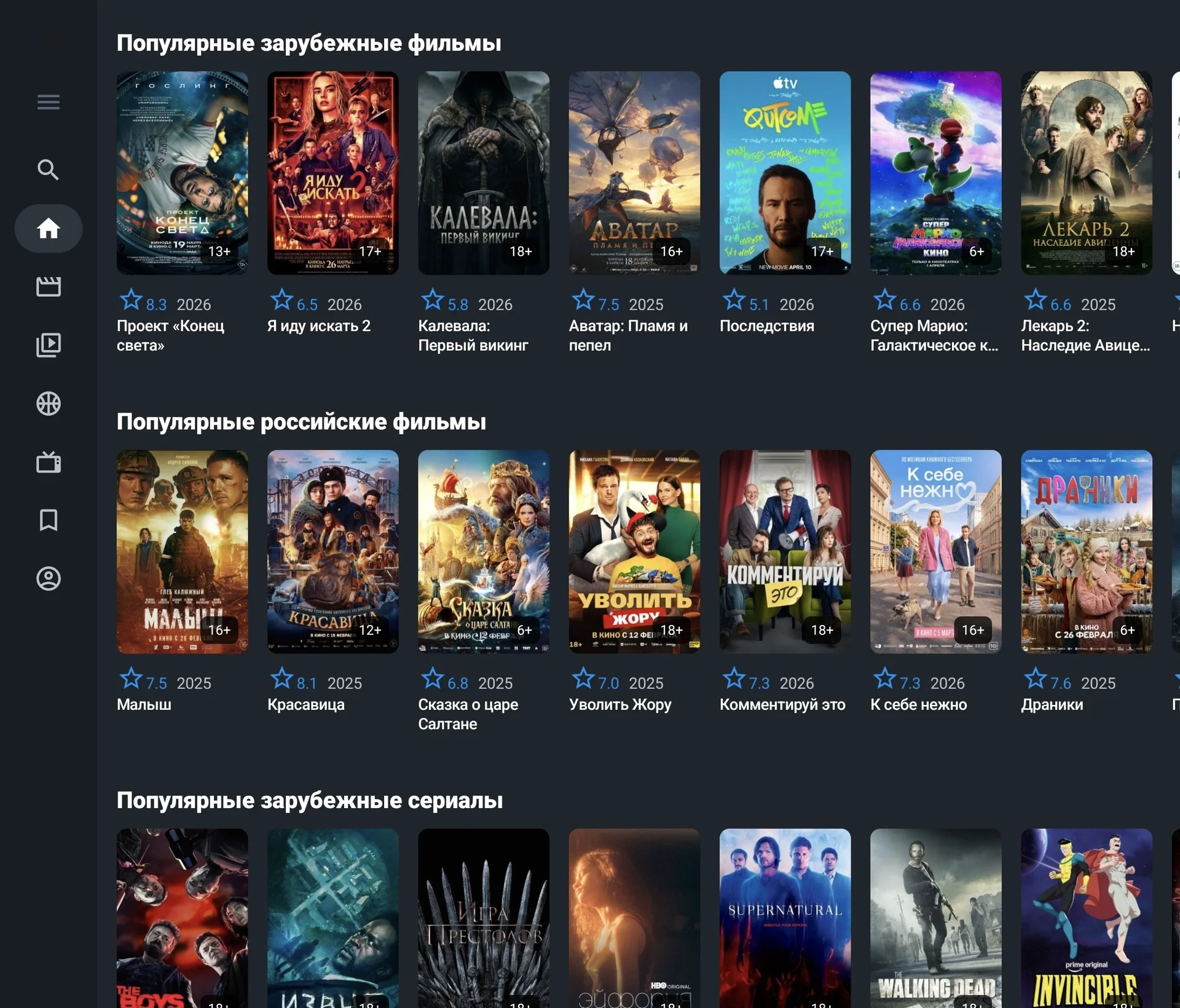The height and width of the screenshot is (1008, 1180).
Task: Open the Эйфория HBO series poster
Action: (634, 918)
